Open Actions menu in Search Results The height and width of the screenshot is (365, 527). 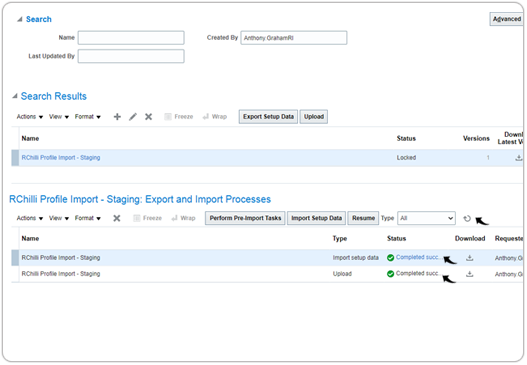[x=30, y=117]
